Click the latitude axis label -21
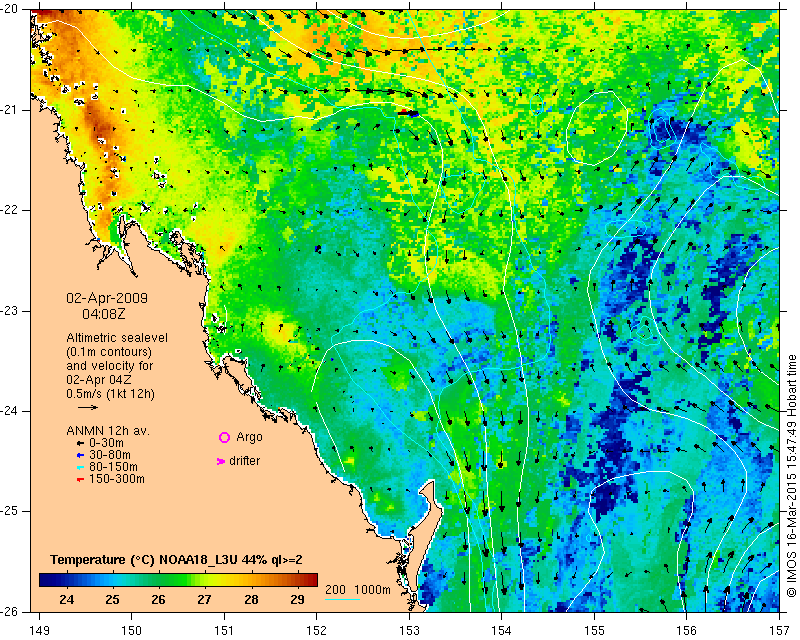This screenshot has width=800, height=640. (x=8, y=110)
